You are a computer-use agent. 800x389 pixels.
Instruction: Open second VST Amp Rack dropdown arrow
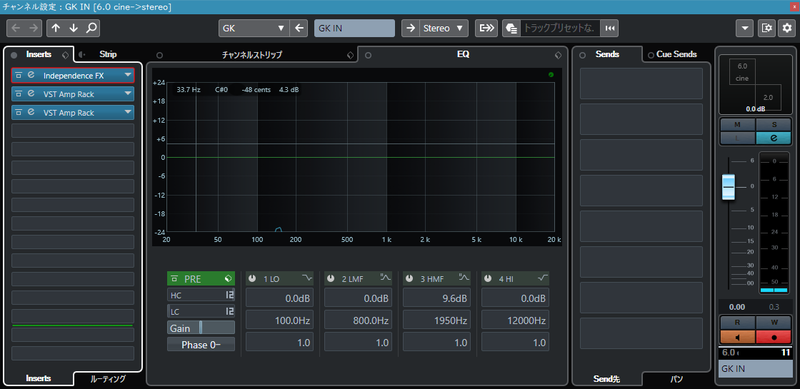click(x=127, y=112)
